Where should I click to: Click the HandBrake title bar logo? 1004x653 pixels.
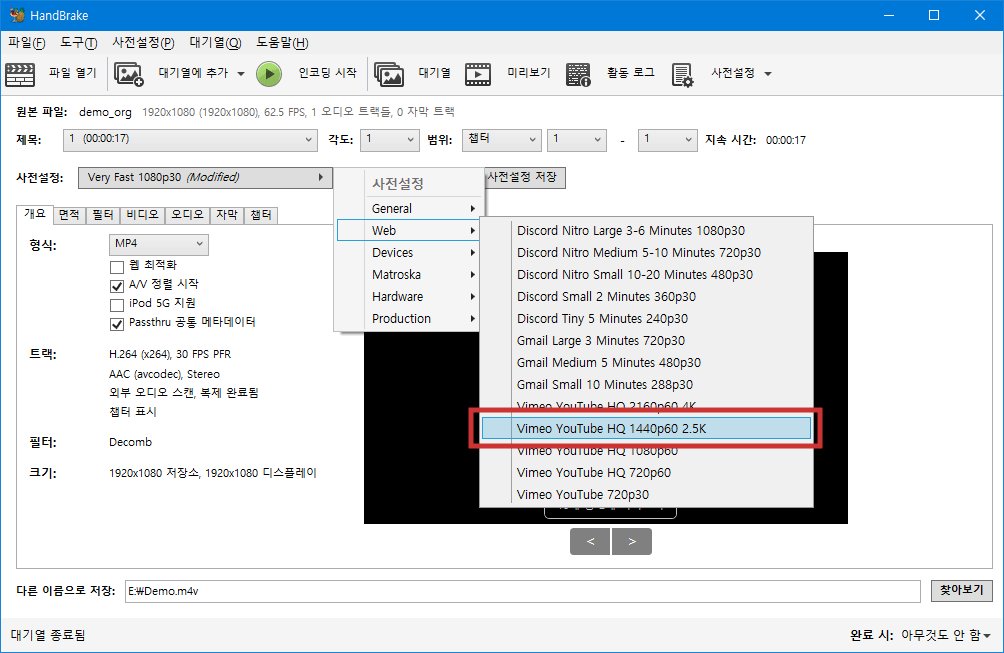coord(17,15)
